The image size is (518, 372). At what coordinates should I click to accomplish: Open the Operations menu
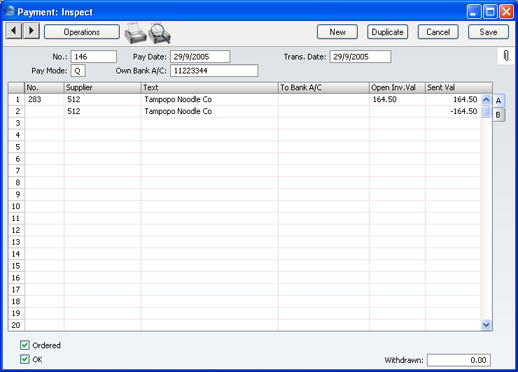82,32
